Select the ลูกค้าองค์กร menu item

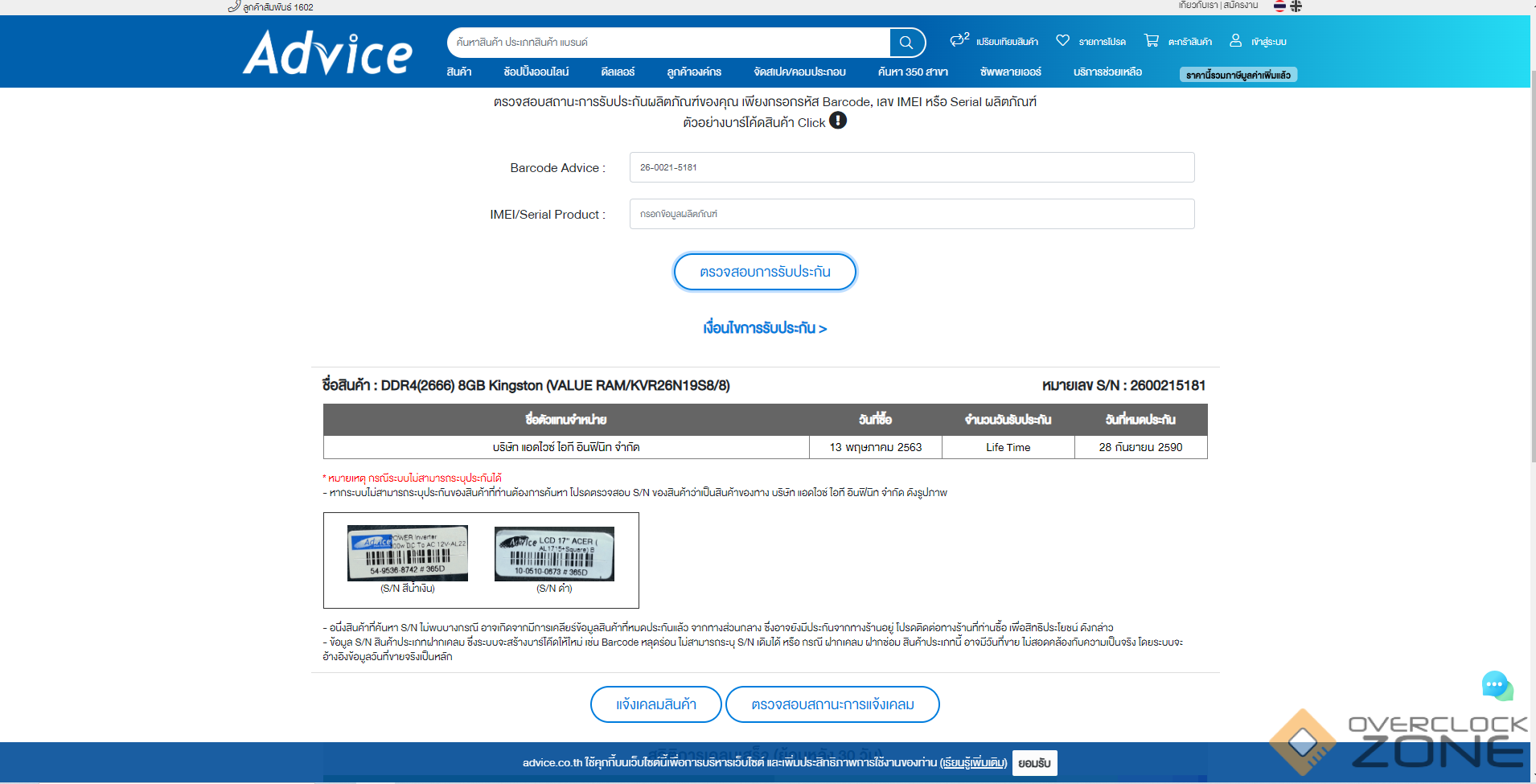(694, 72)
